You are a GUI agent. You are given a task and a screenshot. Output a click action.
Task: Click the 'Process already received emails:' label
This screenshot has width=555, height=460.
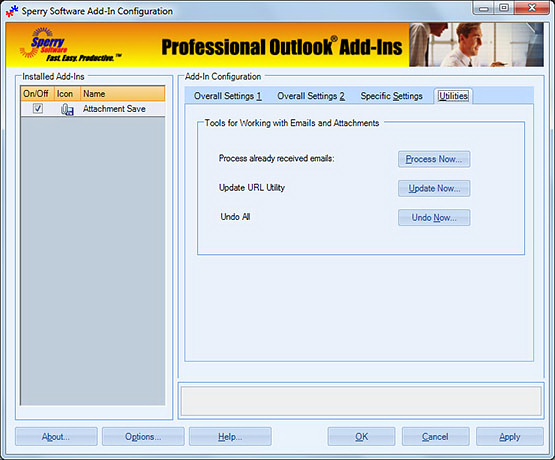276,159
